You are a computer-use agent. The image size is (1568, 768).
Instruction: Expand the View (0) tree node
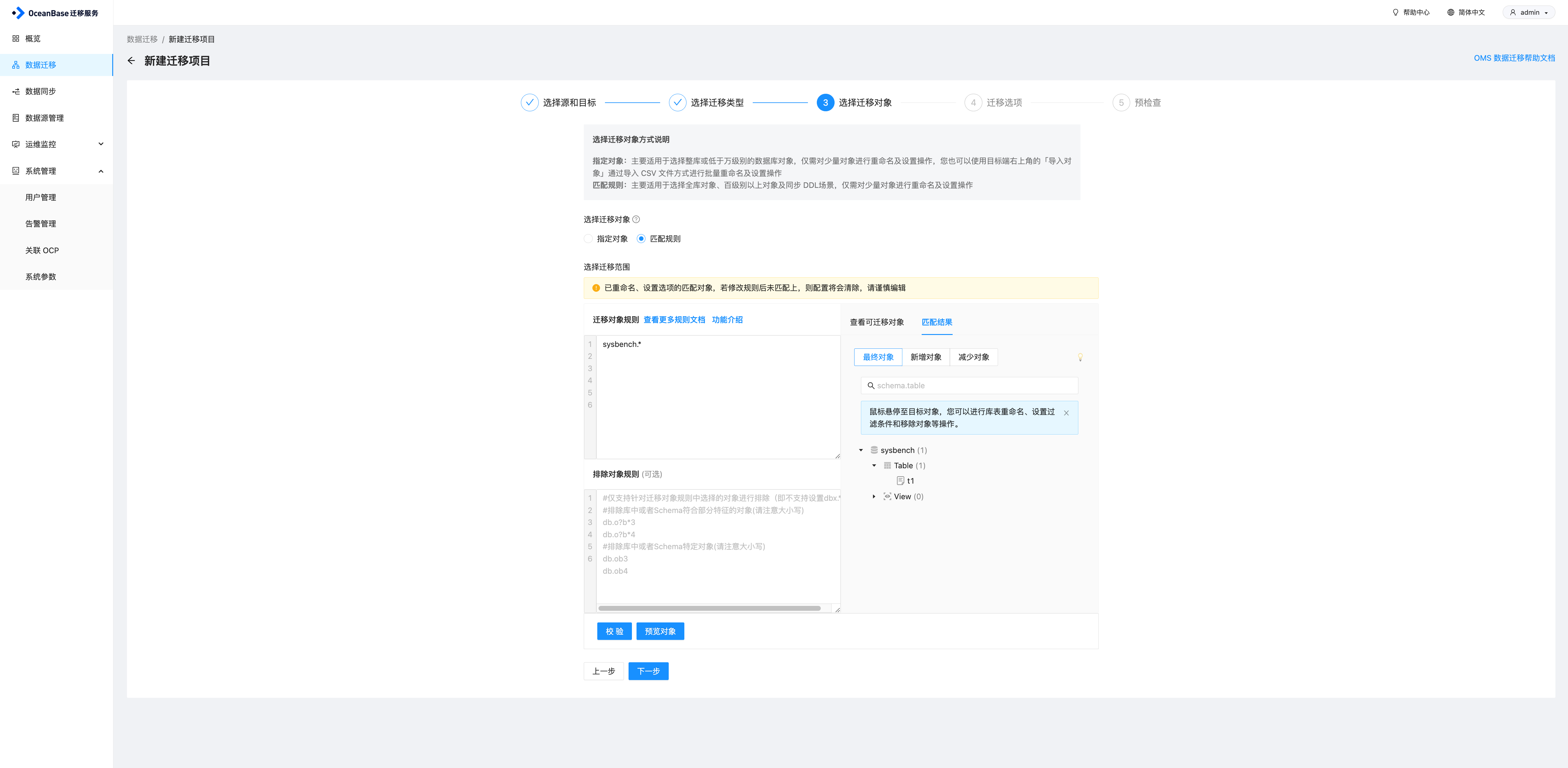pyautogui.click(x=874, y=496)
